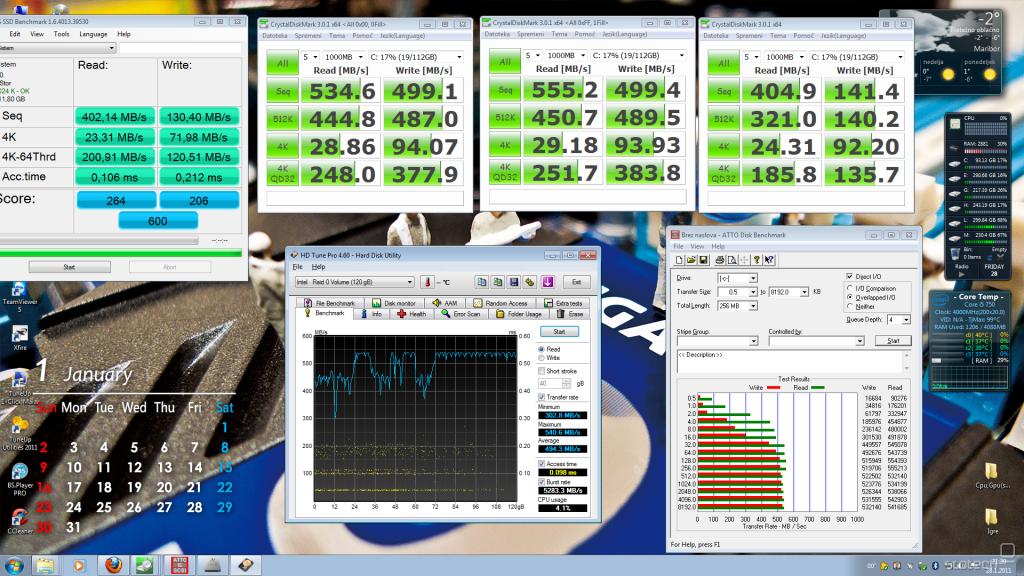This screenshot has width=1024, height=576.
Task: Open the BS.Player PRO desktop shortcut
Action: click(20, 480)
